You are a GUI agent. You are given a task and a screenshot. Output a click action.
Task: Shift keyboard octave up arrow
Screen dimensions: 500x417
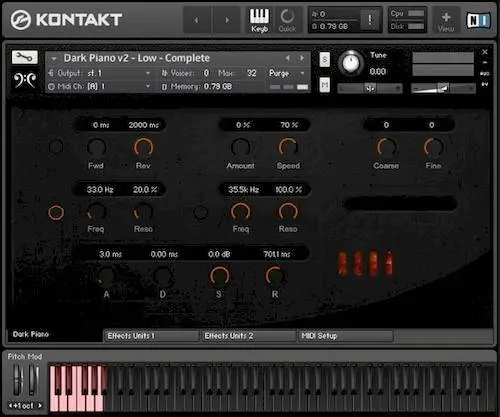40,406
